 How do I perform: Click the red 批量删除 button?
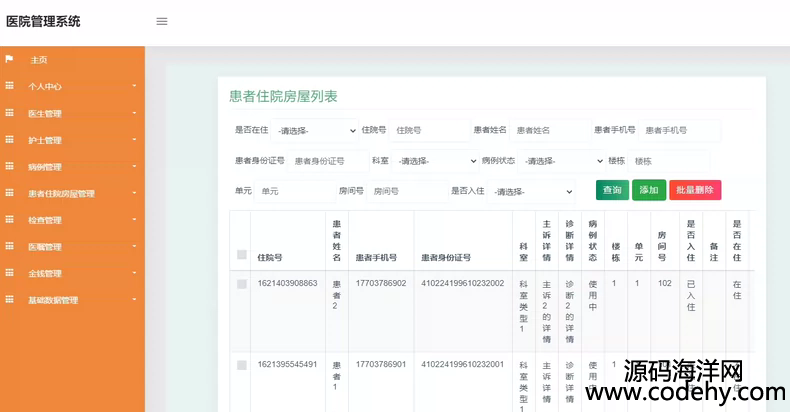tap(695, 190)
